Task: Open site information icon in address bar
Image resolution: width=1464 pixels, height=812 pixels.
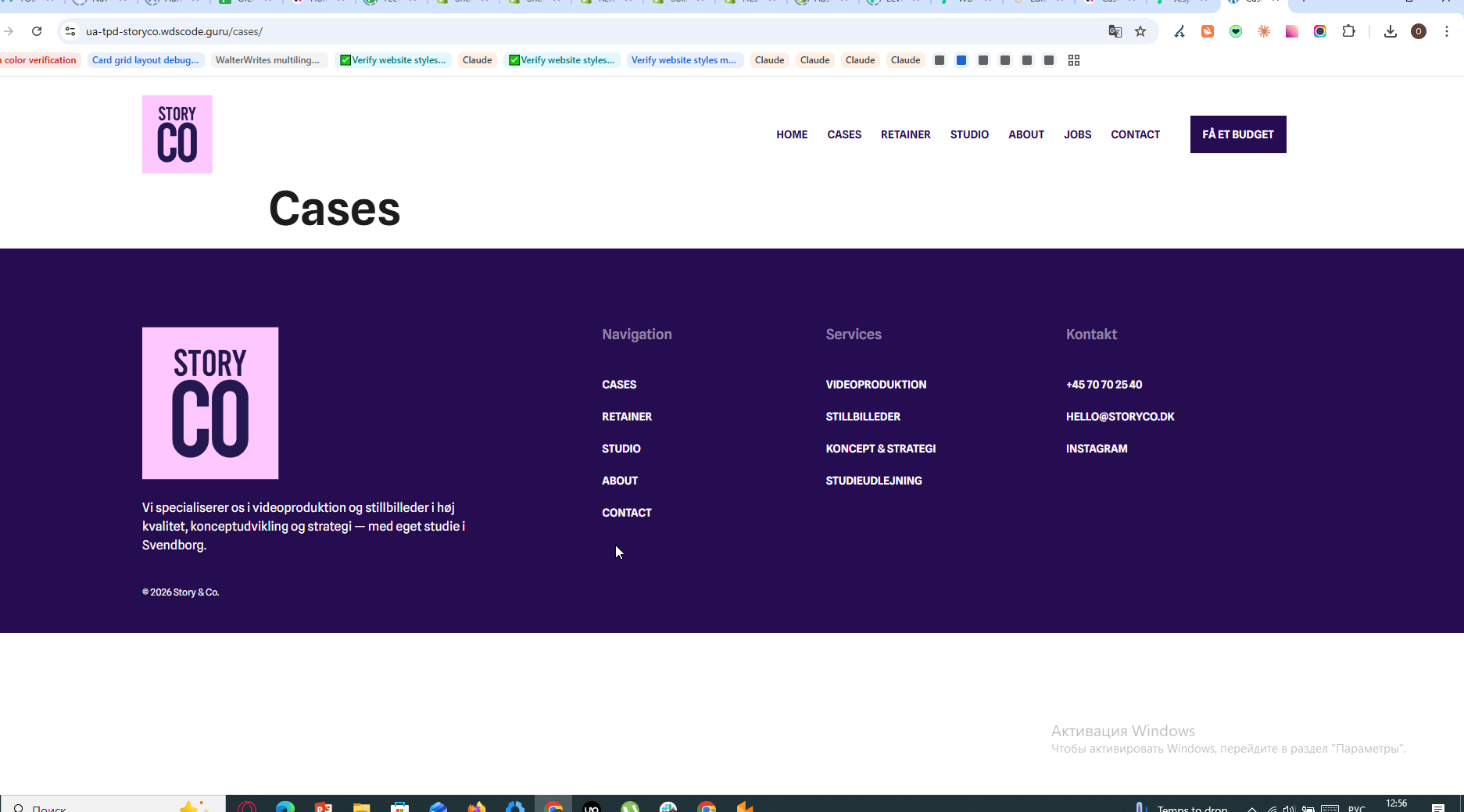Action: point(70,31)
